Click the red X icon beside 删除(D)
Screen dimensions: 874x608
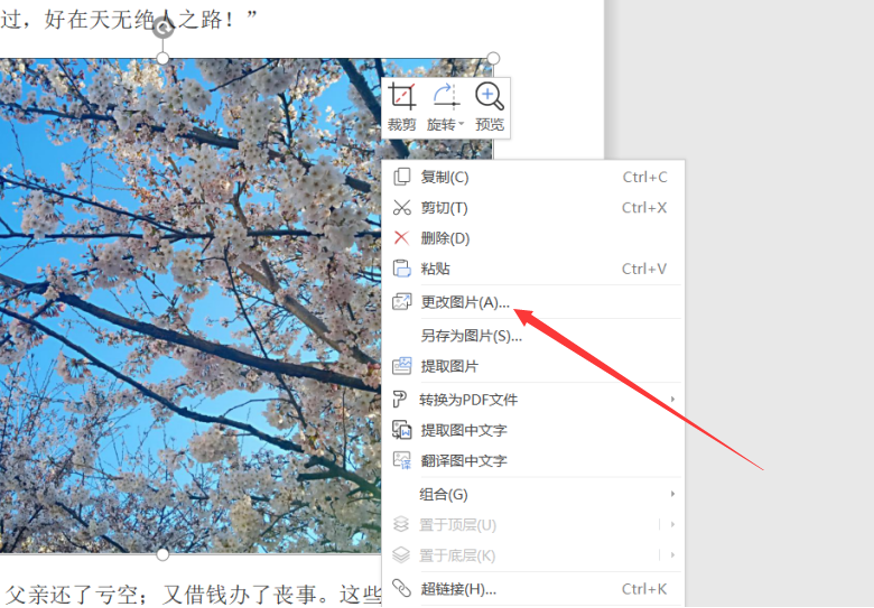tap(401, 238)
